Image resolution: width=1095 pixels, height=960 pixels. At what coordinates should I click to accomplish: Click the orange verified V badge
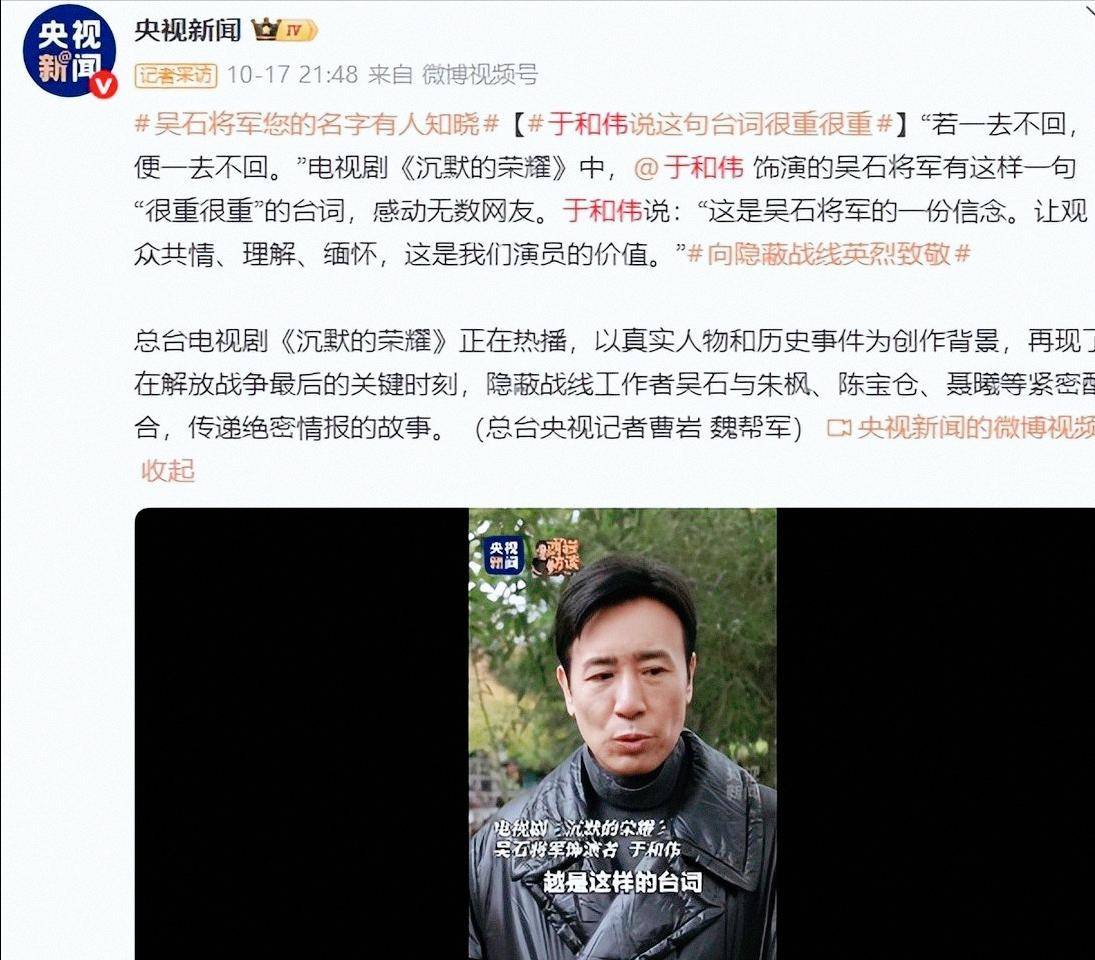(x=104, y=85)
